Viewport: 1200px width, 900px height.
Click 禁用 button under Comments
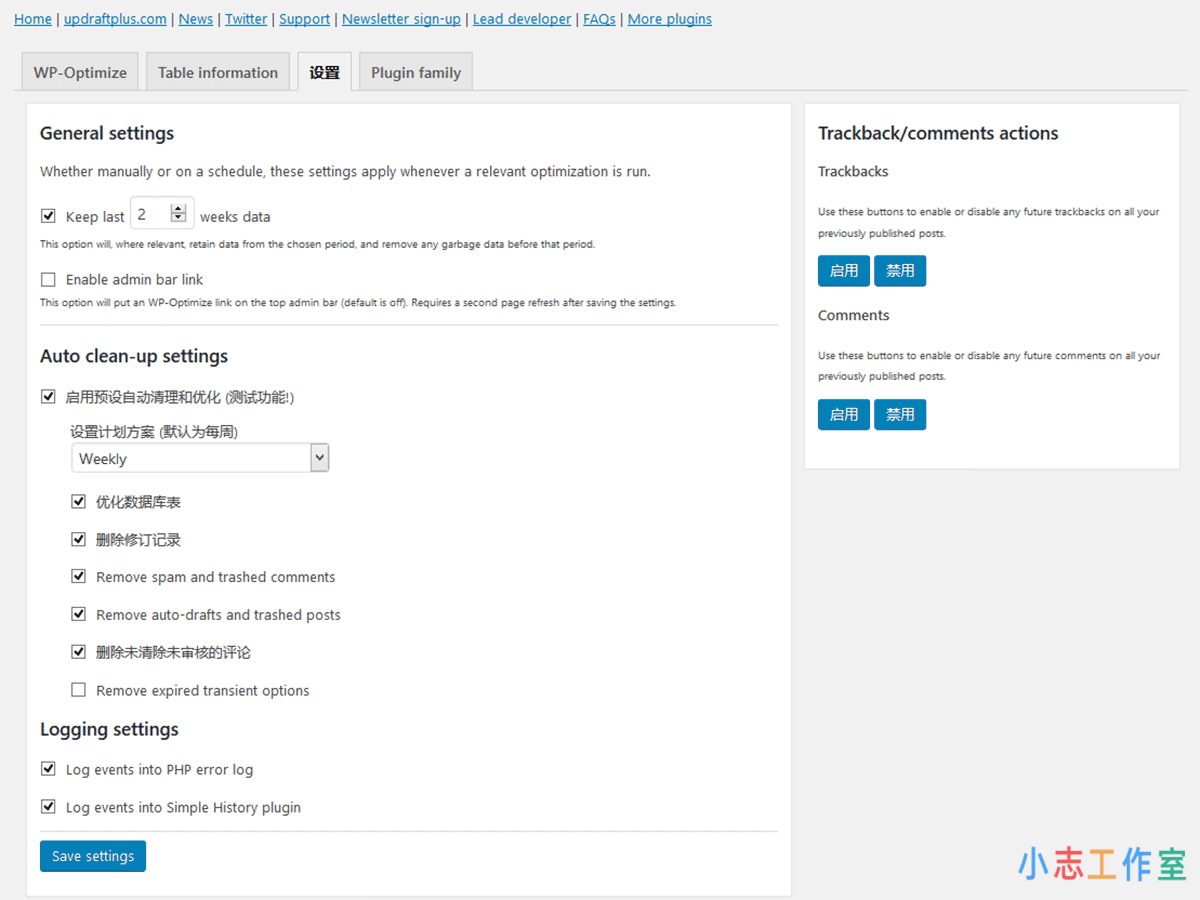coord(900,414)
